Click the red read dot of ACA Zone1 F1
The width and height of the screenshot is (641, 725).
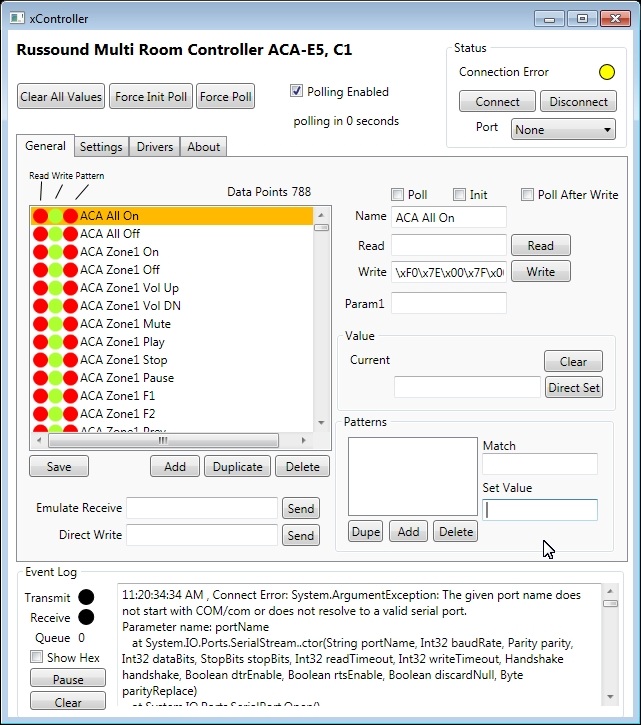tap(41, 396)
